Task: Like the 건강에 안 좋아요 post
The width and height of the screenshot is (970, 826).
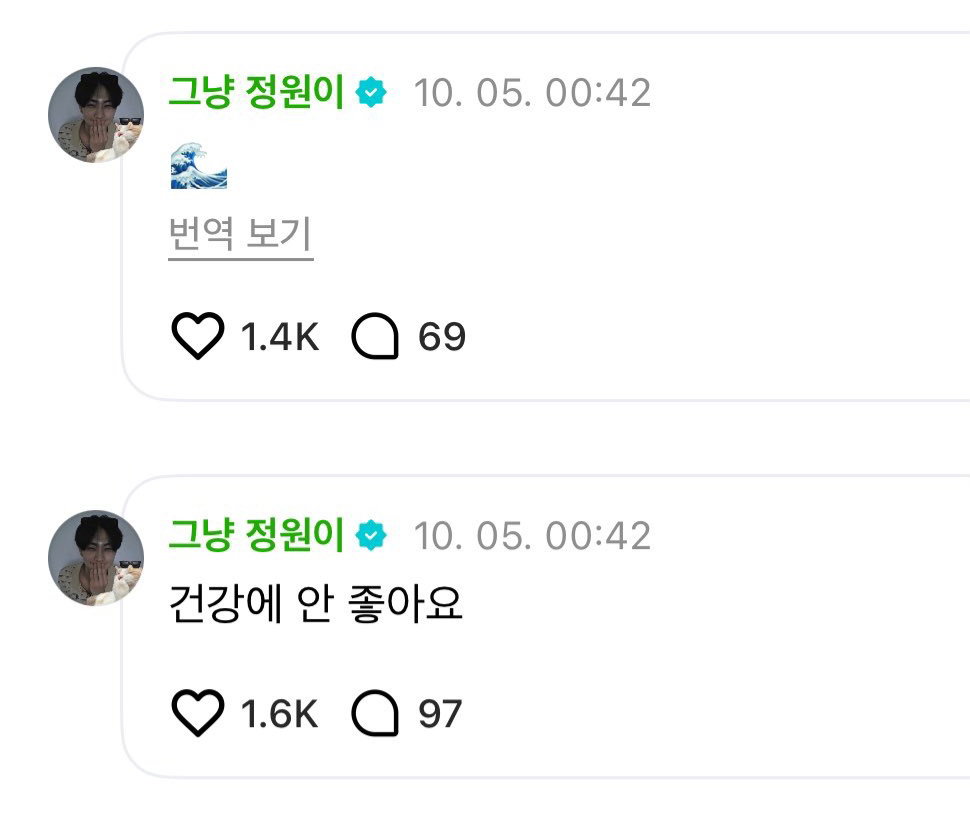Action: (x=197, y=713)
